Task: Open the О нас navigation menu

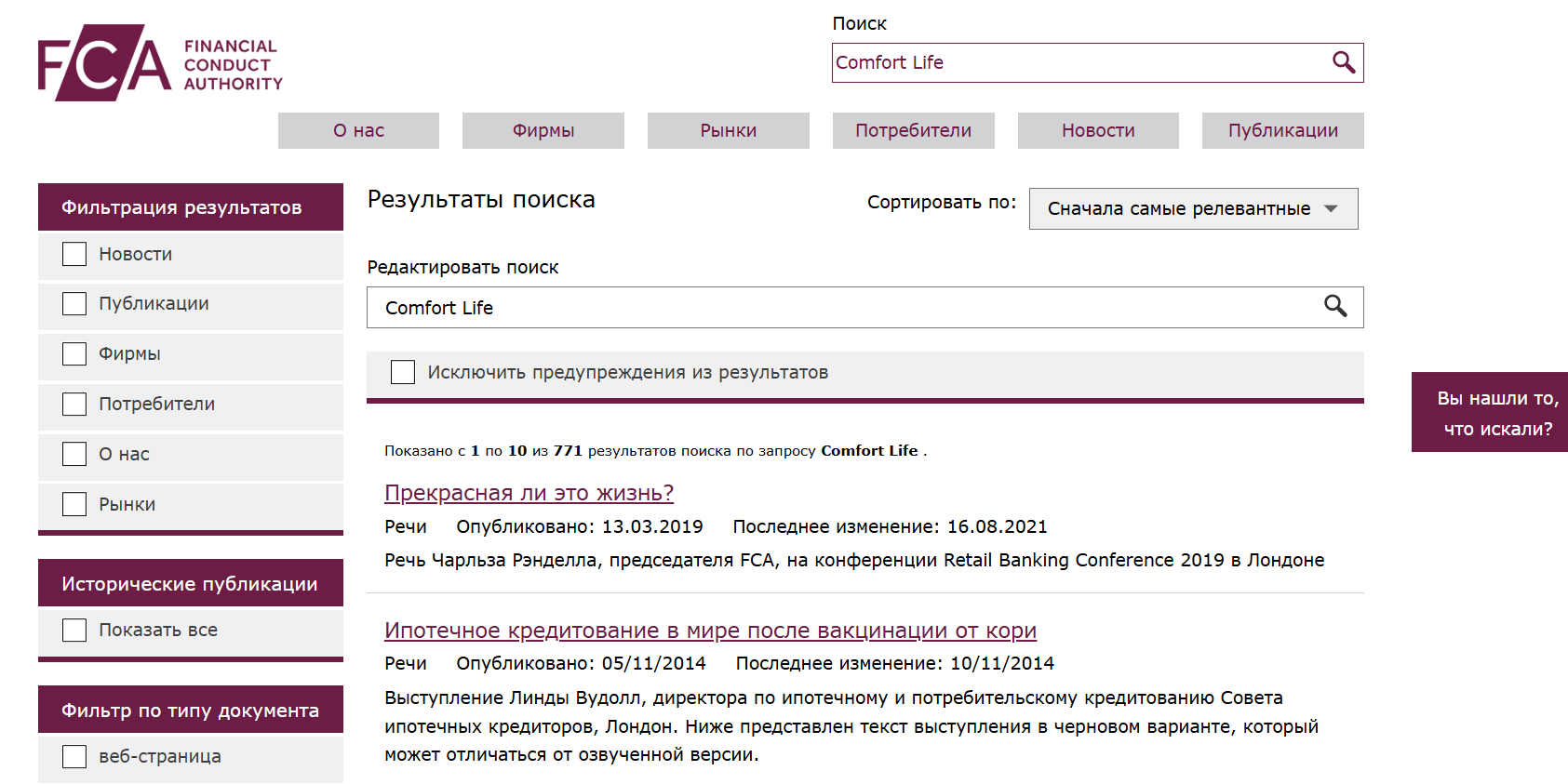Action: click(x=358, y=130)
